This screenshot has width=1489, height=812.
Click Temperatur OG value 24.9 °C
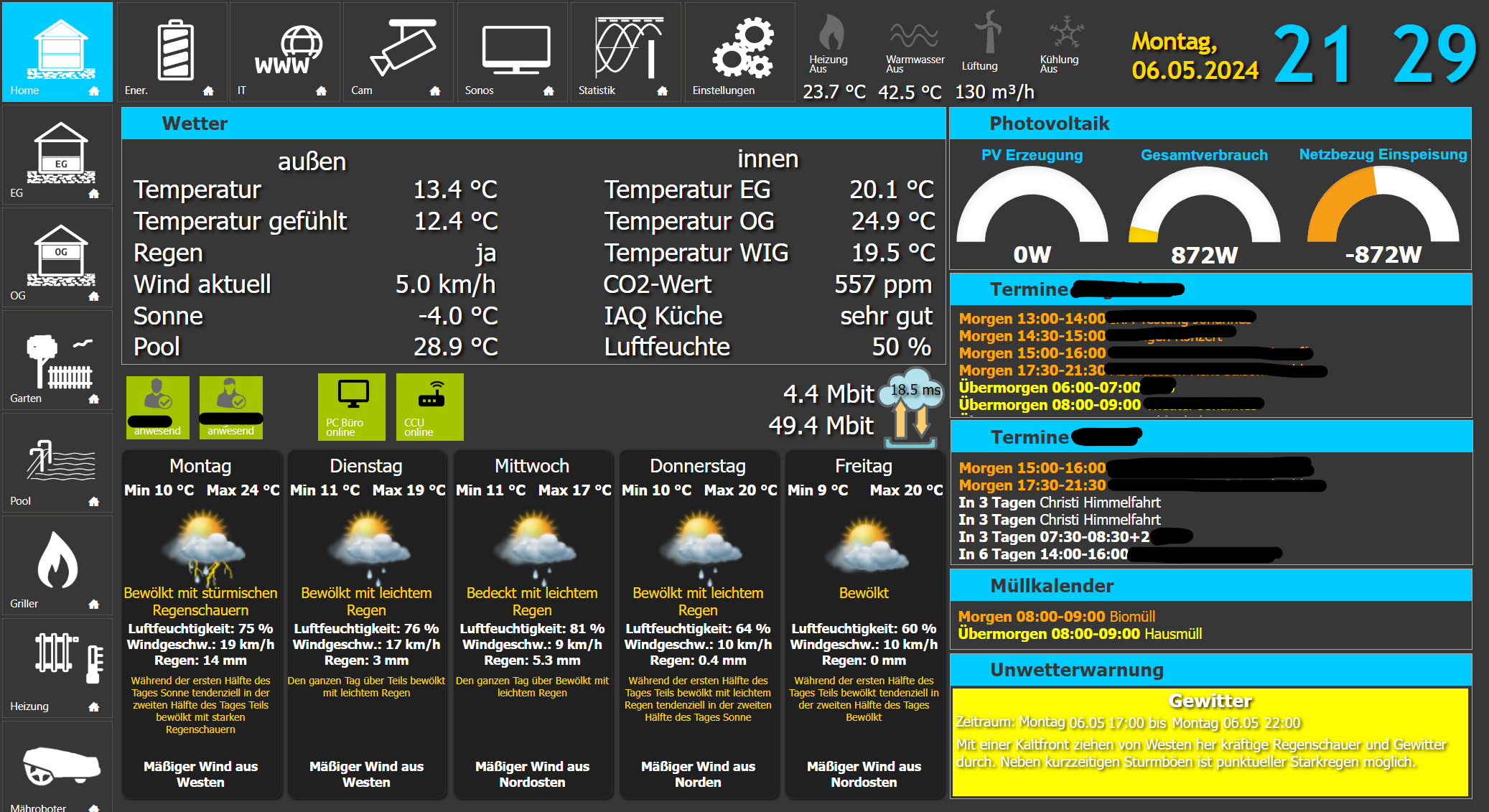(x=893, y=221)
